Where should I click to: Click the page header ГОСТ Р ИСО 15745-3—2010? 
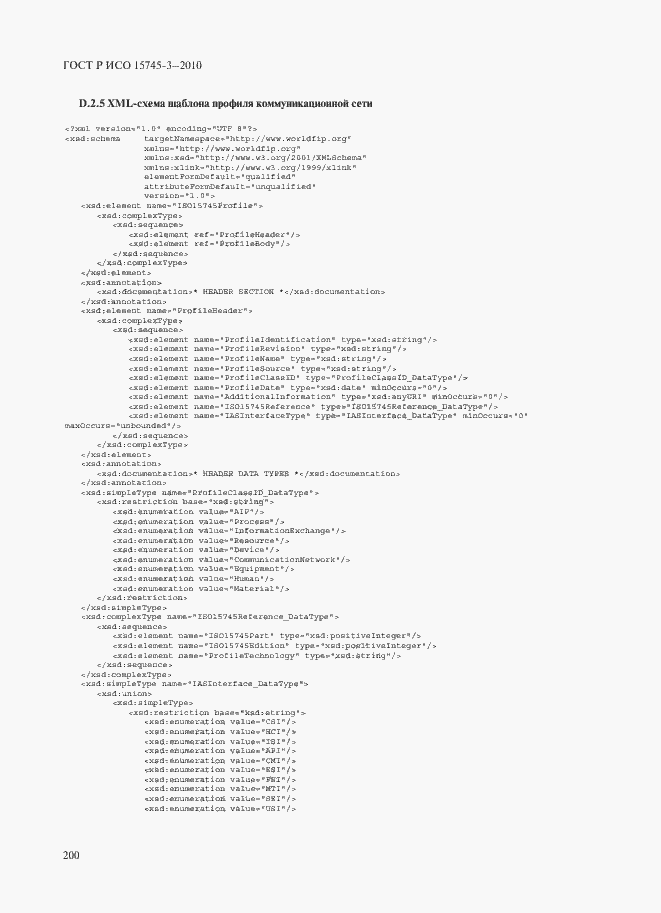[132, 65]
